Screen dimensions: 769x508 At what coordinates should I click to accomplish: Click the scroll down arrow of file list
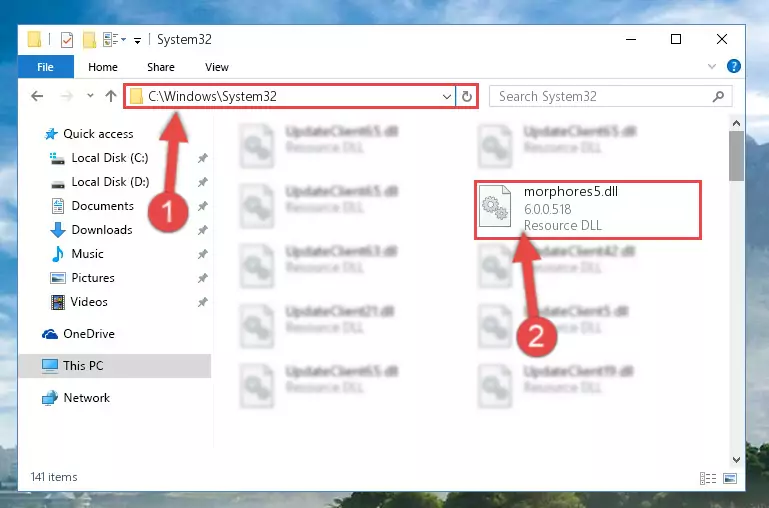coord(736,459)
